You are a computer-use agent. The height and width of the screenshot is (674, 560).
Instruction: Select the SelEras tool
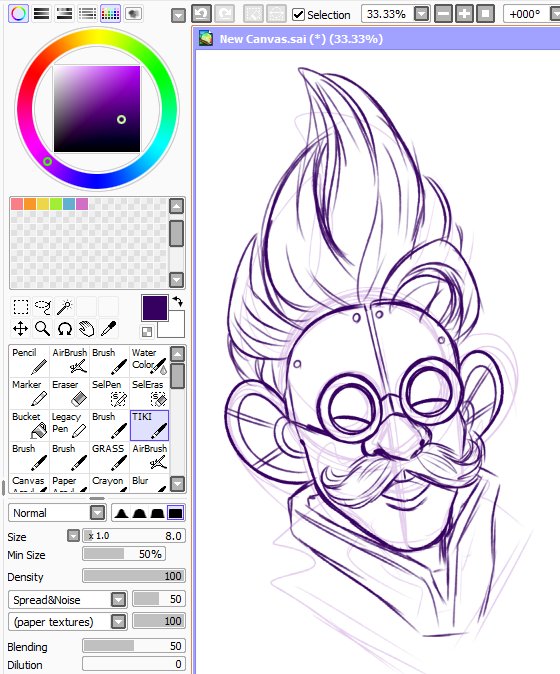149,393
